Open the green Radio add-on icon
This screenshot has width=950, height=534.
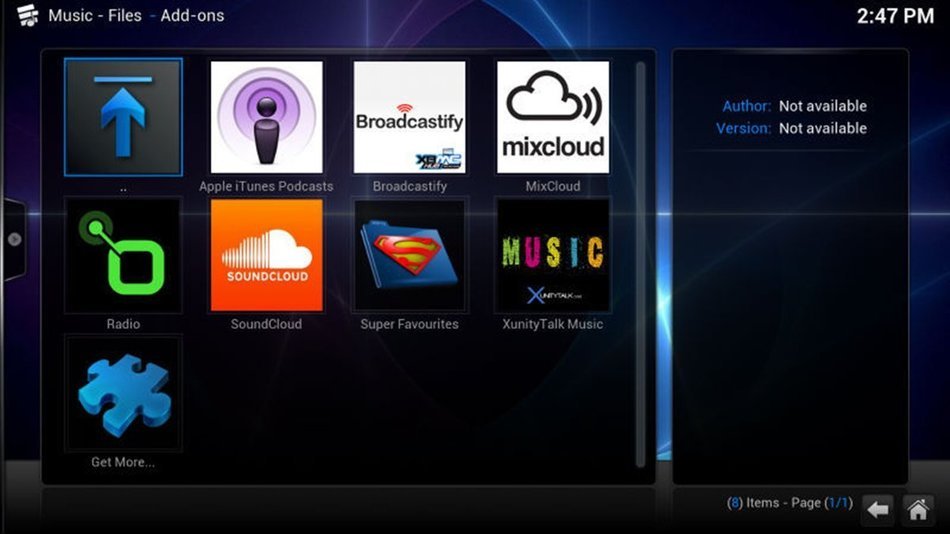click(123, 255)
